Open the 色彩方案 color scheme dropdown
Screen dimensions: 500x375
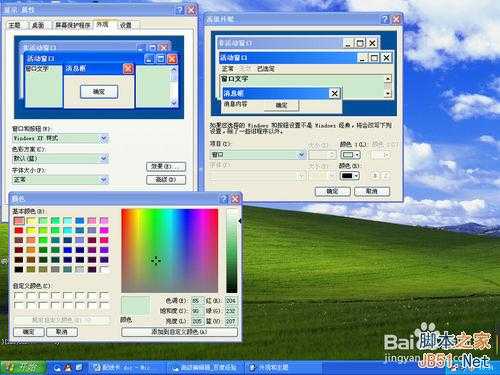coord(104,158)
